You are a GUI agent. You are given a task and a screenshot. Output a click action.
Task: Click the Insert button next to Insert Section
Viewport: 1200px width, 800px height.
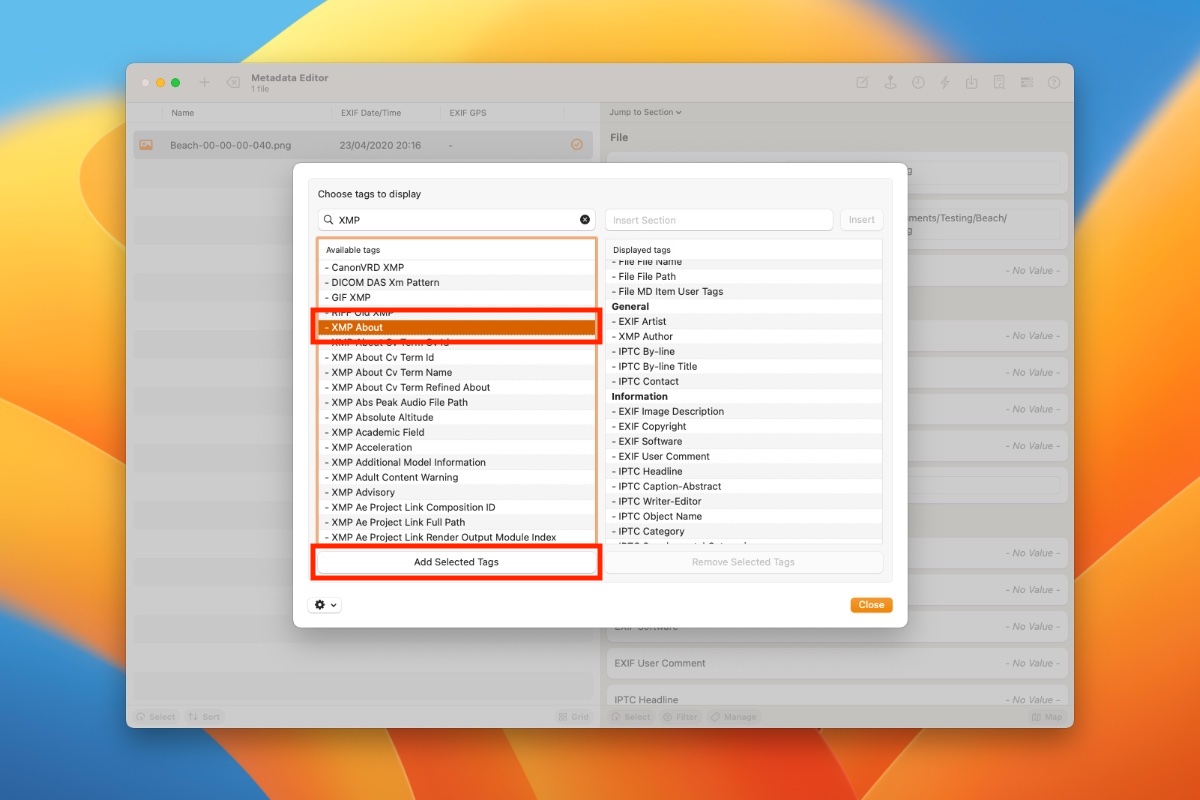[x=862, y=220]
